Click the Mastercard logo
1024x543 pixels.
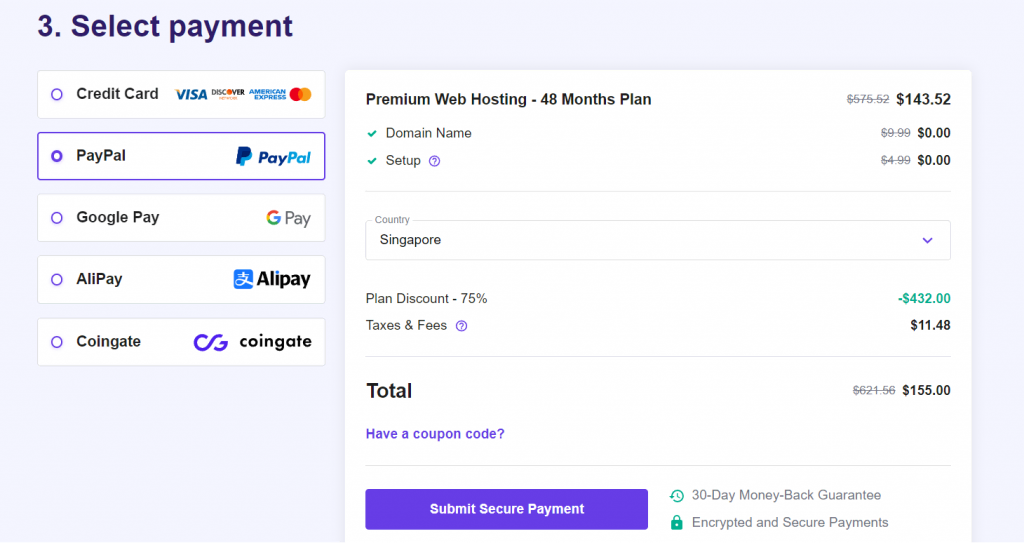coord(301,94)
